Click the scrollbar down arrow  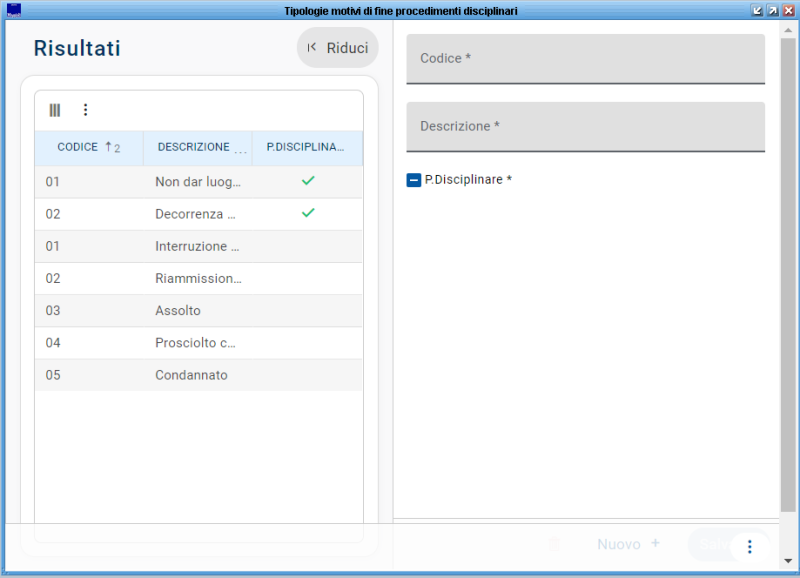tap(788, 561)
